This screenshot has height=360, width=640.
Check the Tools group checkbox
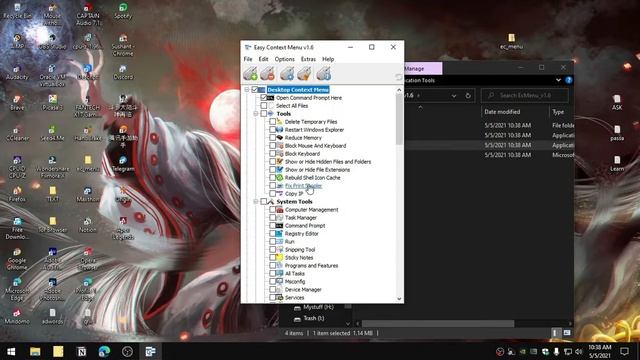[x=264, y=113]
